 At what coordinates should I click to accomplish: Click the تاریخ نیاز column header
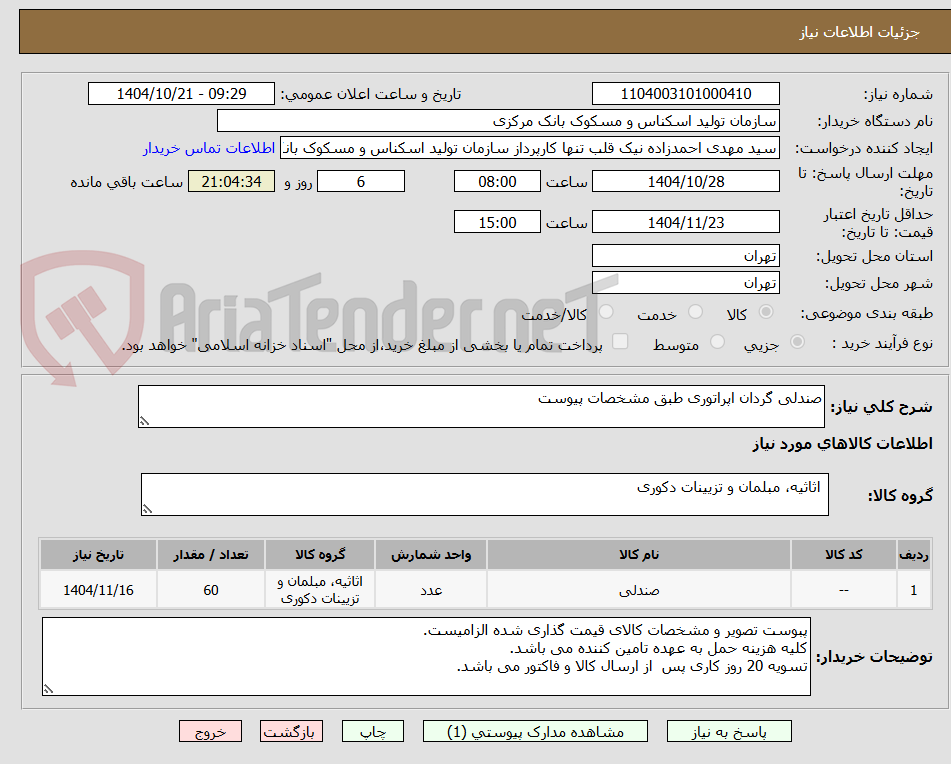point(98,555)
